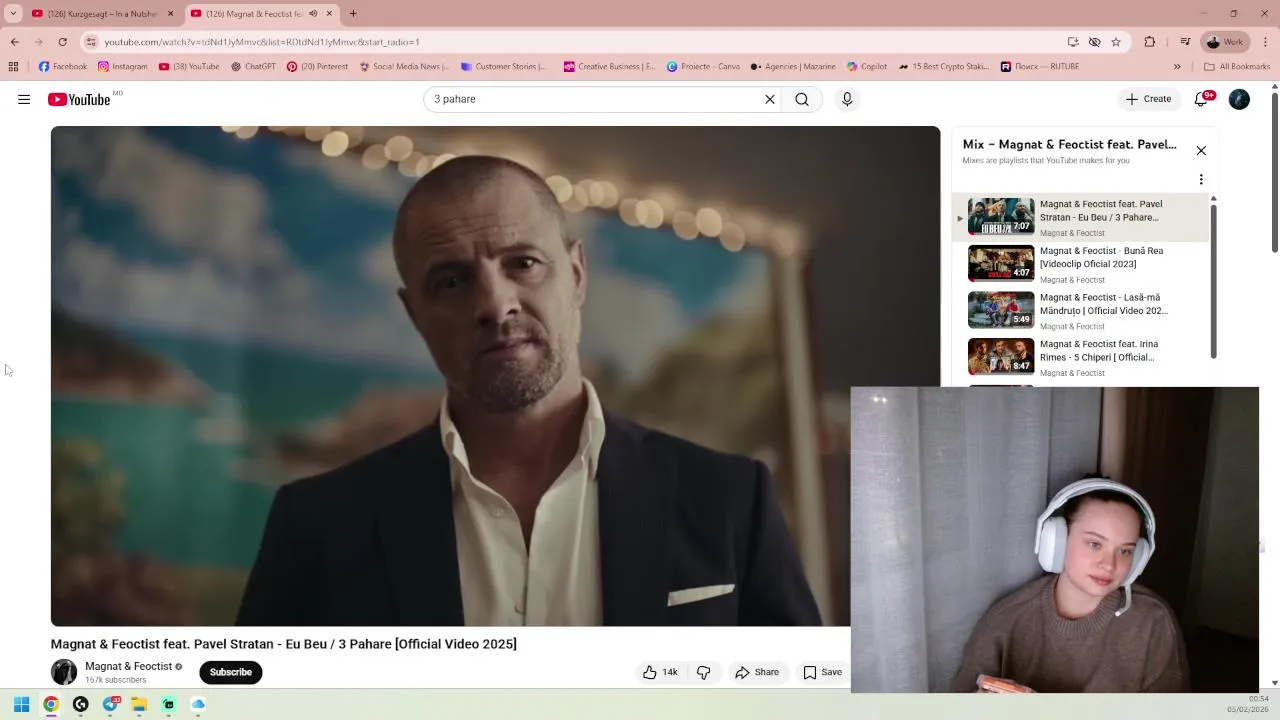Open the Canva Proiecte bookmark
This screenshot has height=720, width=1280.
click(703, 67)
